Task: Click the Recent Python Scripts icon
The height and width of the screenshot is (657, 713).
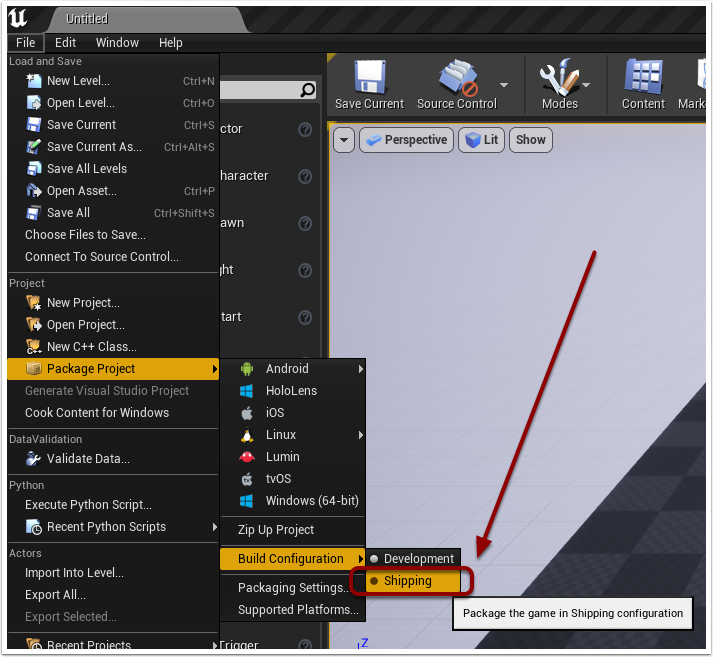Action: [x=34, y=527]
